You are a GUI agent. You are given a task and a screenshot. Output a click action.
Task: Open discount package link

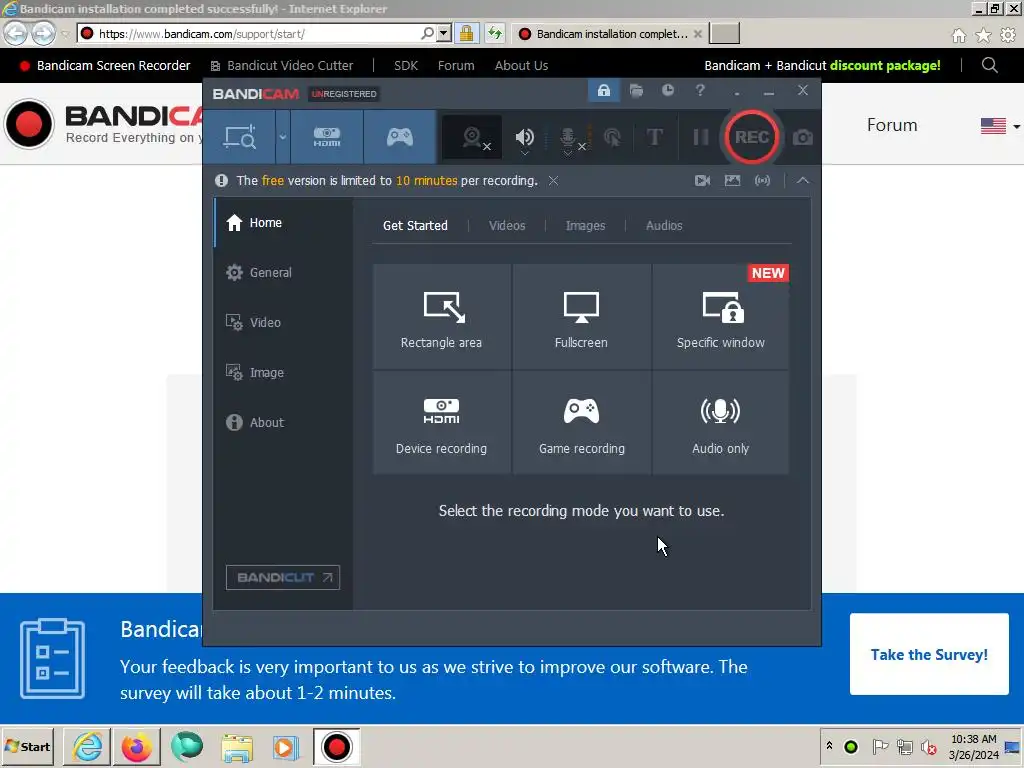(822, 66)
